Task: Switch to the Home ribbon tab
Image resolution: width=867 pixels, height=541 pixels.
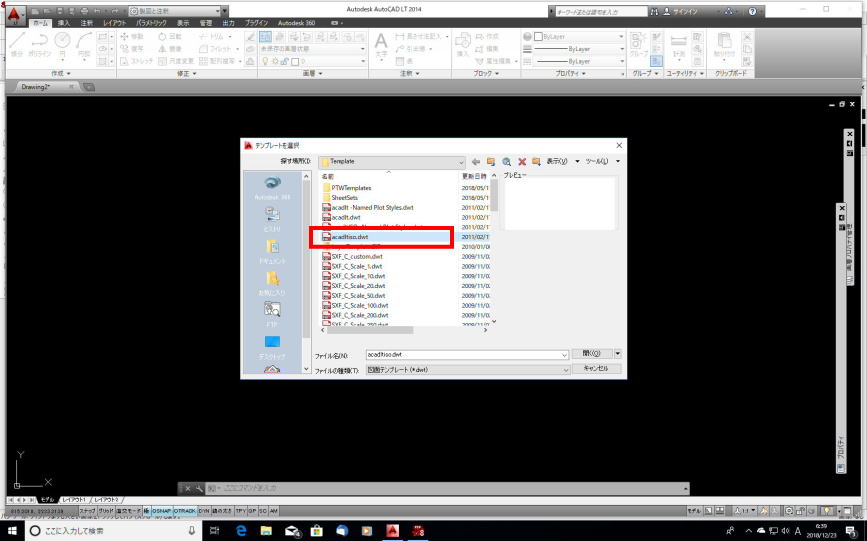Action: pyautogui.click(x=40, y=23)
